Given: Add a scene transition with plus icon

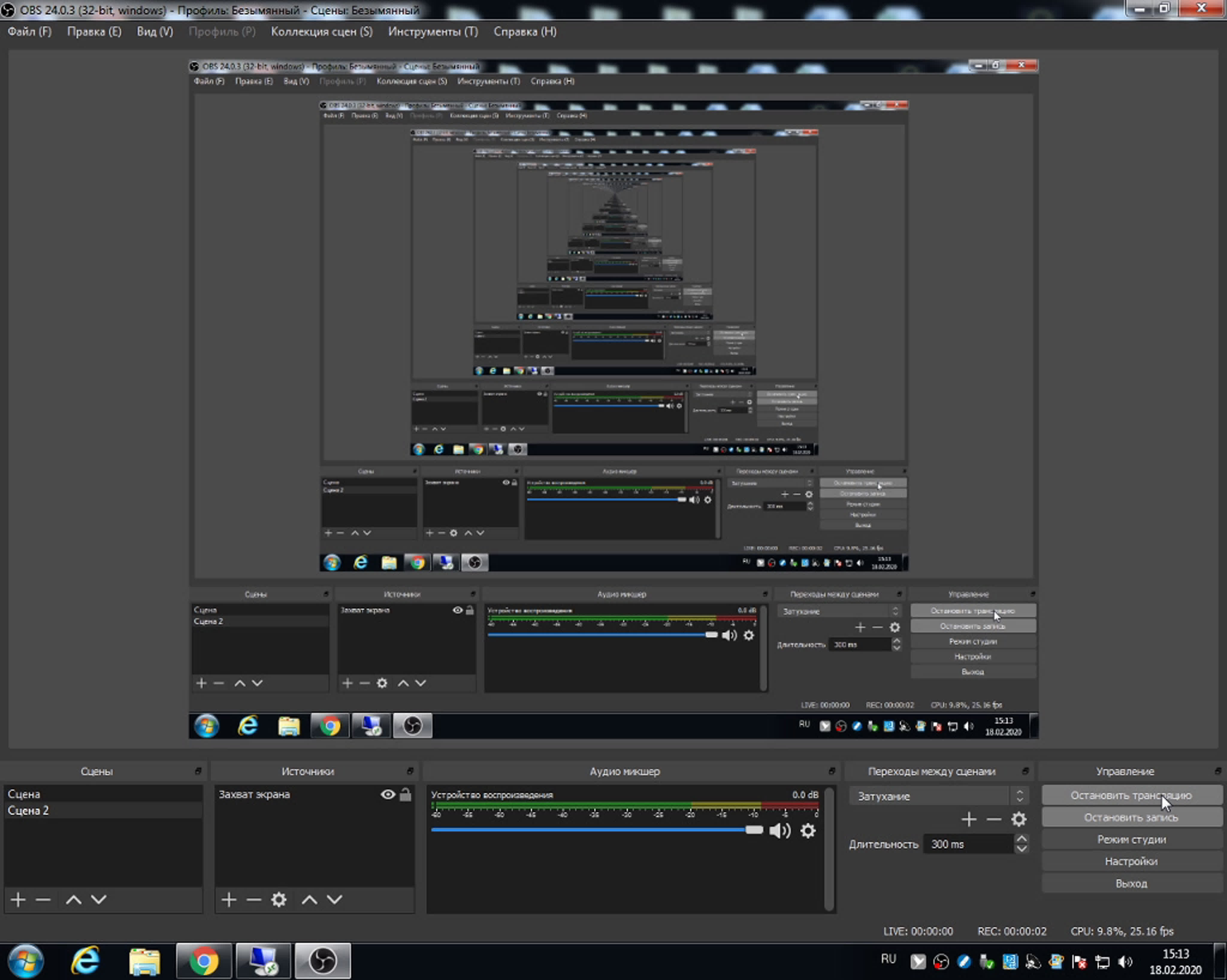Looking at the screenshot, I should point(968,819).
